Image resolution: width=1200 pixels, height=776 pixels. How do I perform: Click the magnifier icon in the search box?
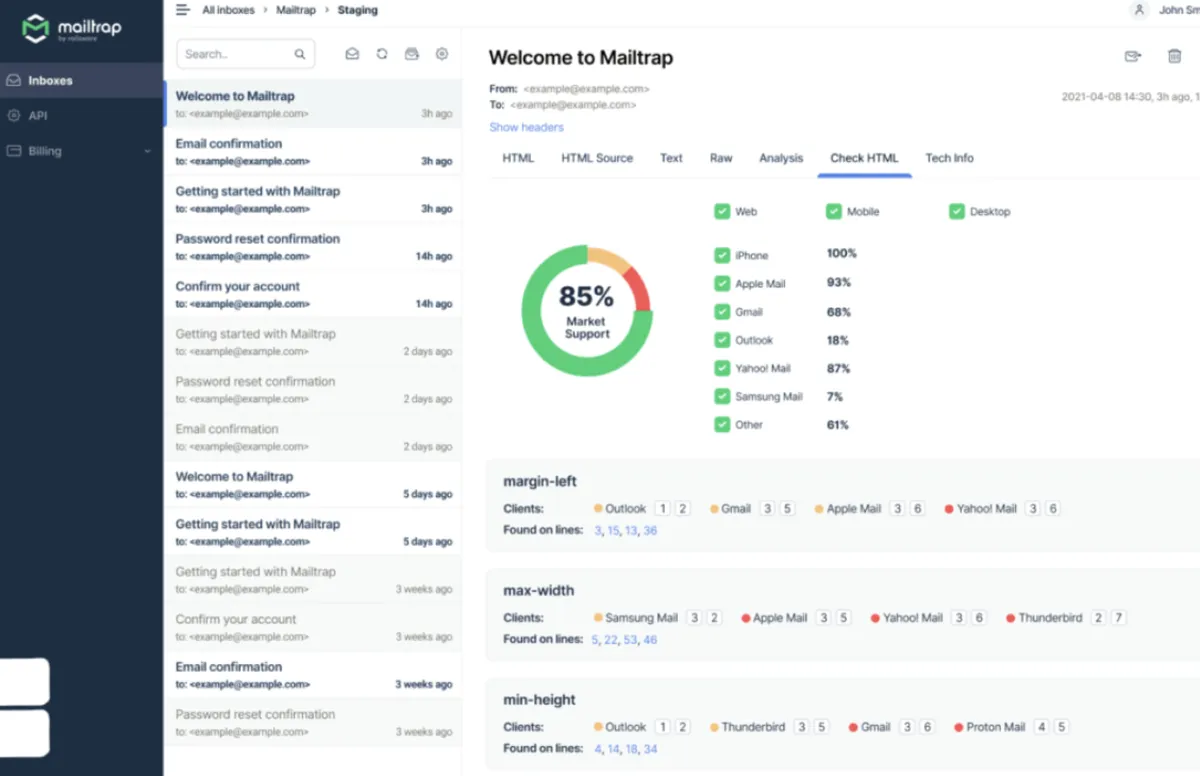click(x=300, y=54)
